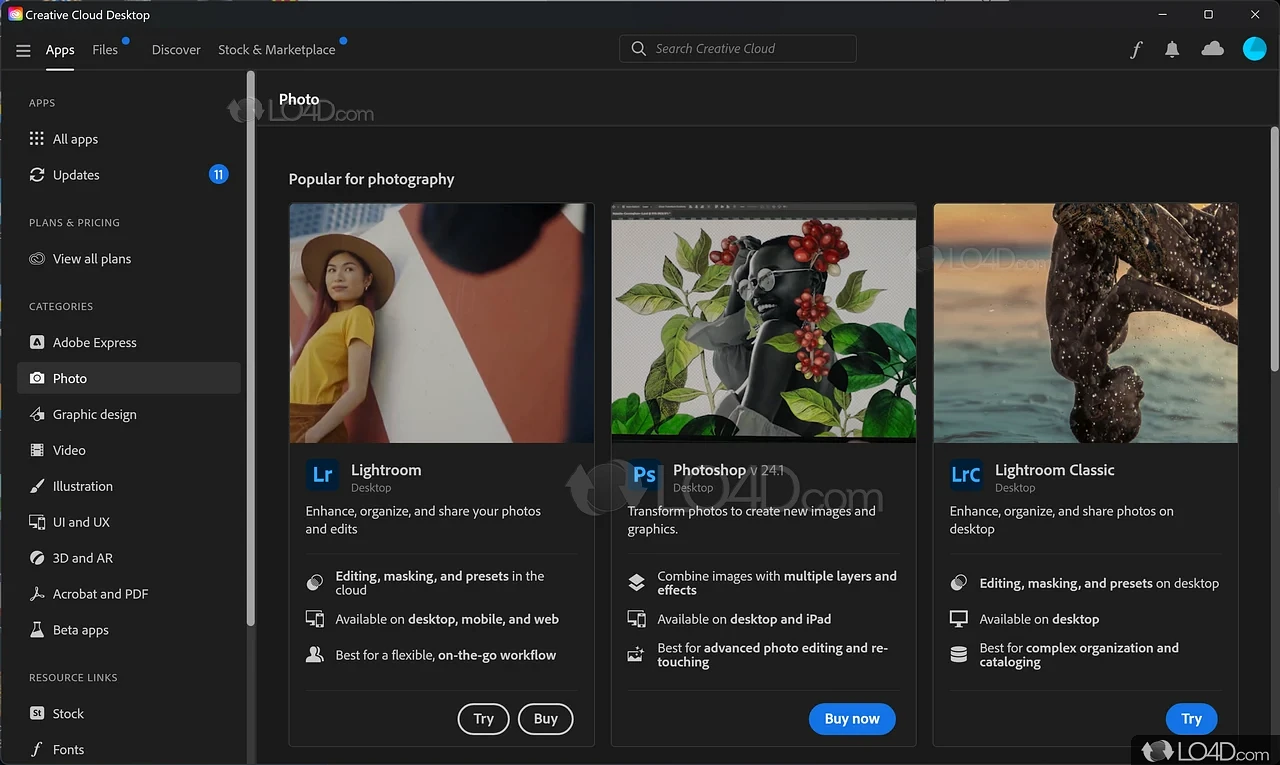Click the Lightroom preview image
Viewport: 1280px width, 765px height.
point(442,323)
